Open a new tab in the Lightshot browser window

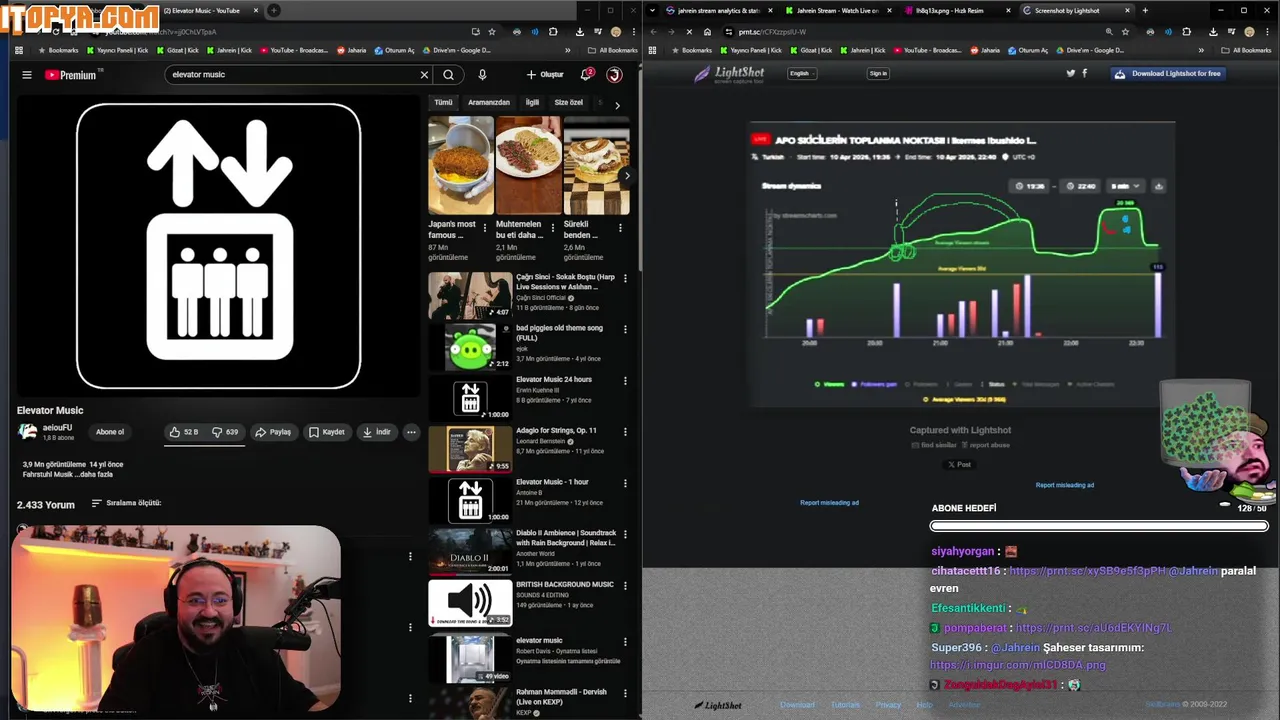[1145, 11]
